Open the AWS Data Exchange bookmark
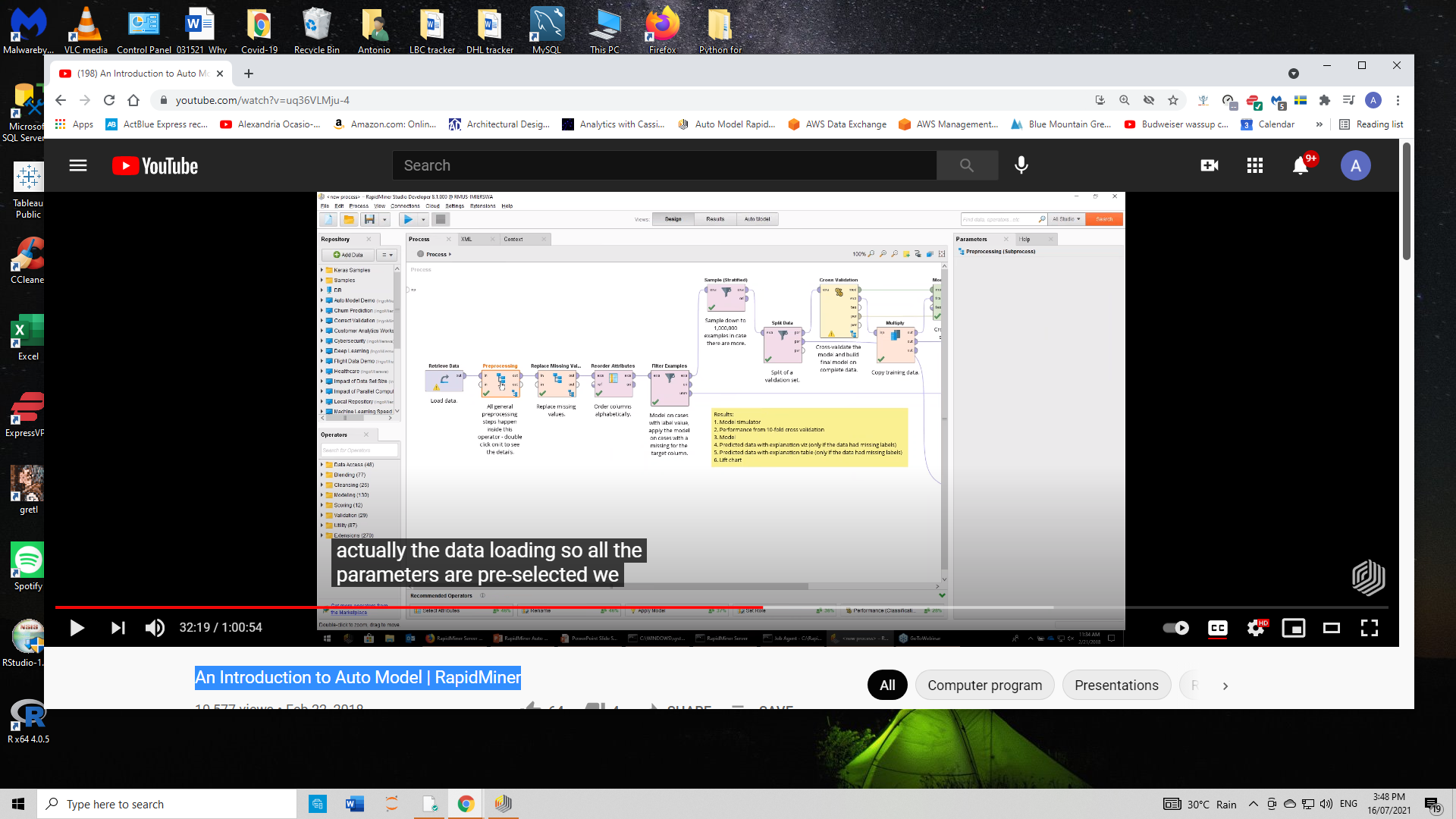The image size is (1456, 819). point(837,124)
